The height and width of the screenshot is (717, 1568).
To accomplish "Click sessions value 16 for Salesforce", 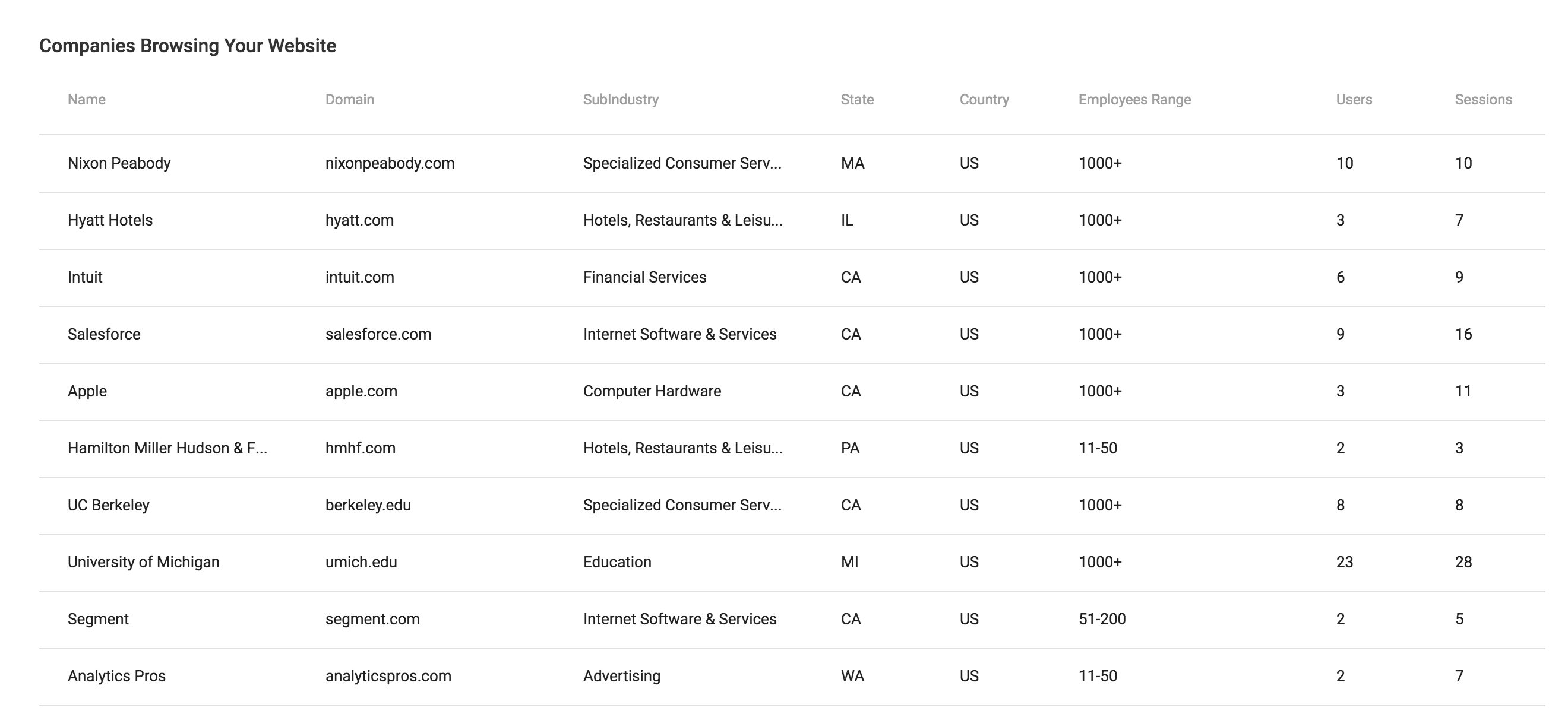I will pyautogui.click(x=1463, y=335).
